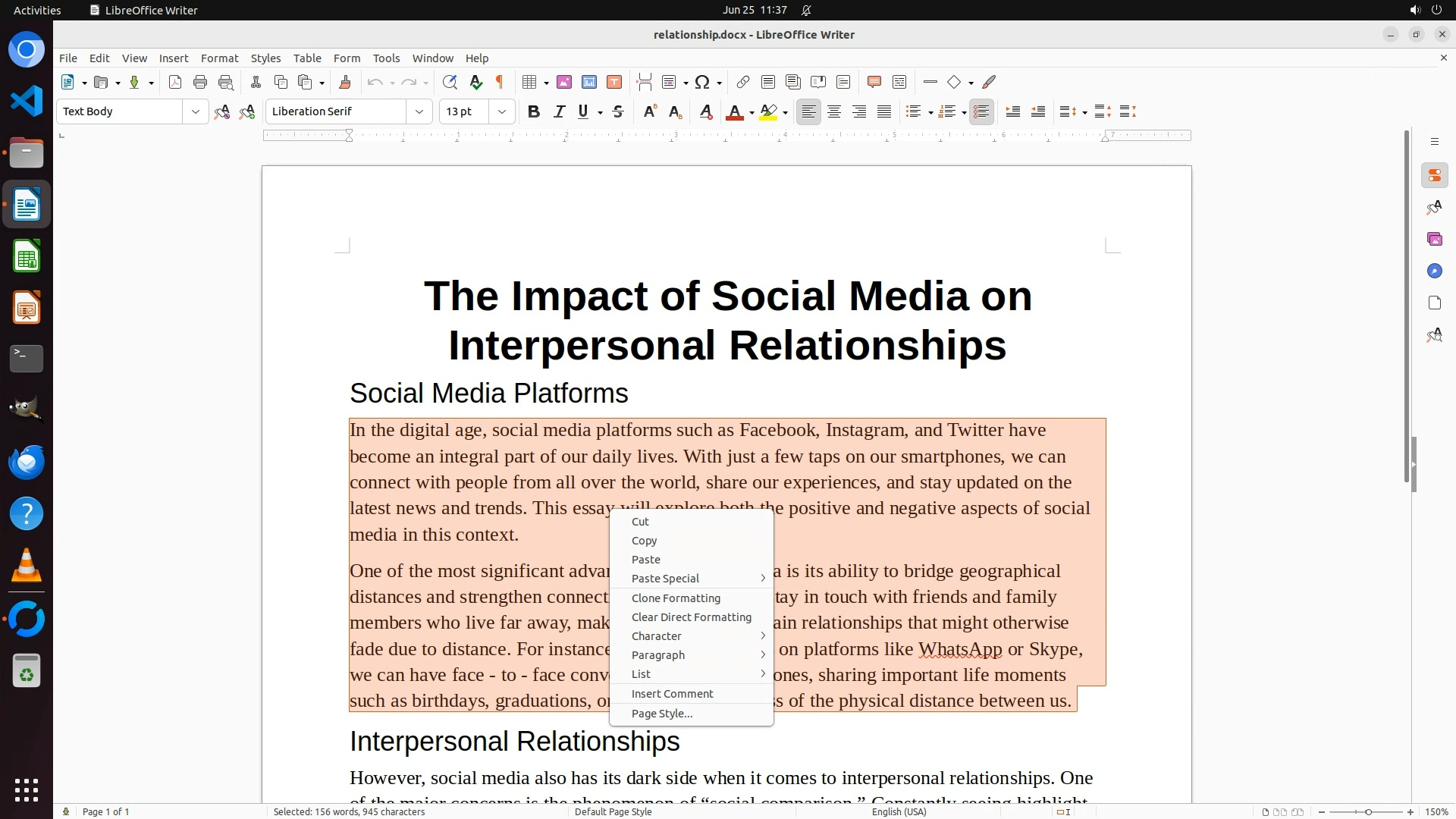
Task: Toggle Italic formatting button
Action: [x=560, y=112]
